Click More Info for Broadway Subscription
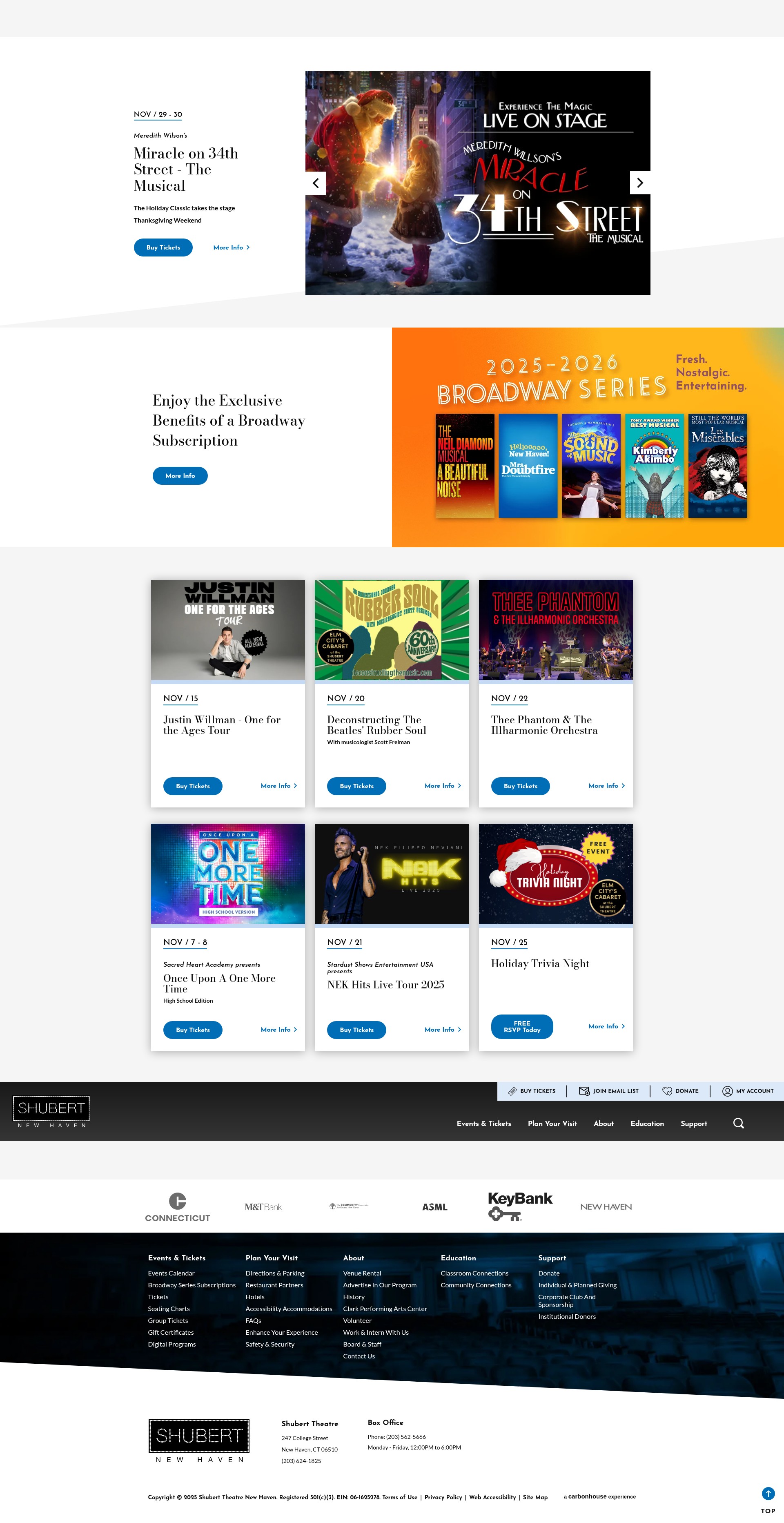Screen dimensions: 784x1523 (x=180, y=475)
